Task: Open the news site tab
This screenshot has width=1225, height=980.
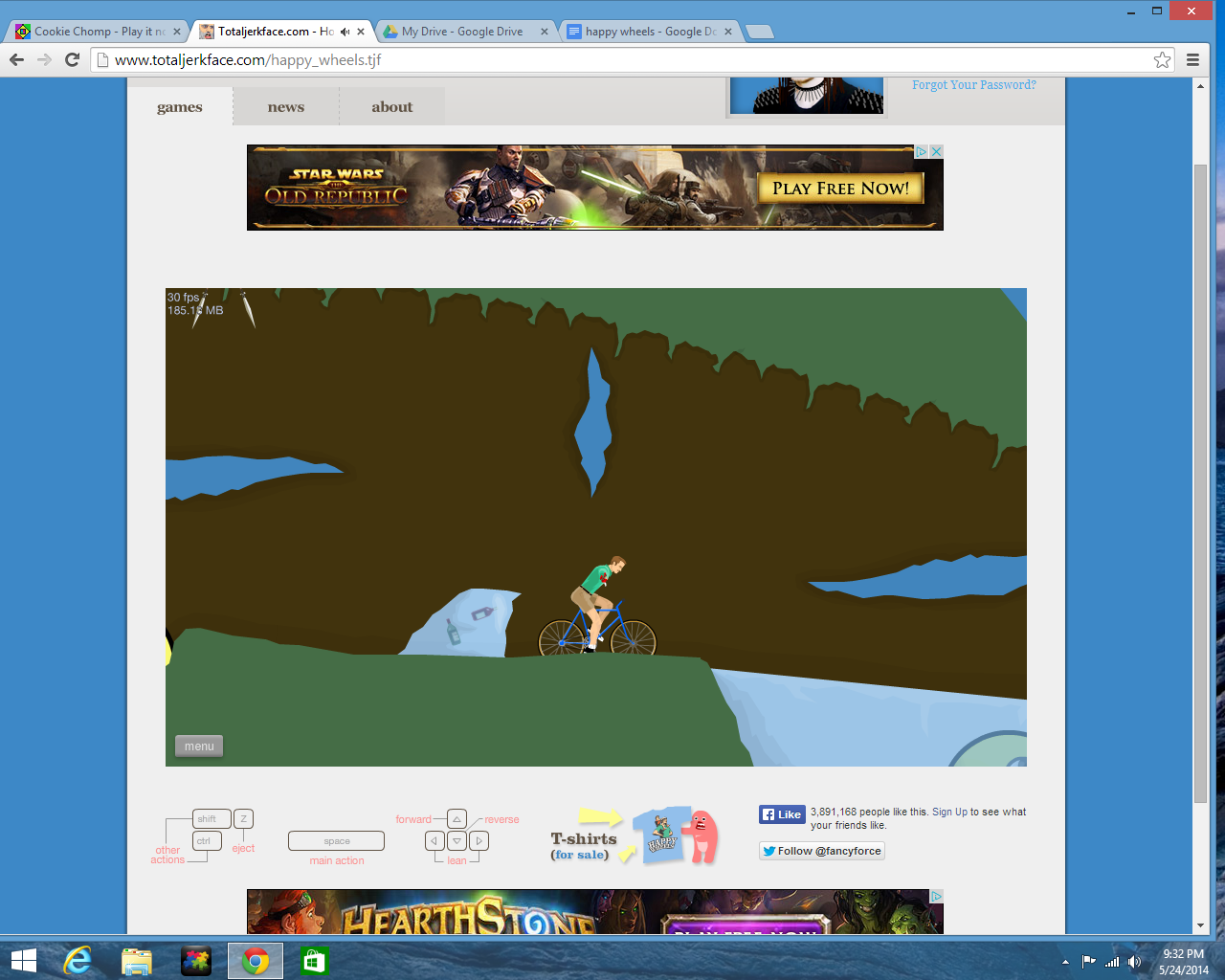Action: (x=286, y=107)
